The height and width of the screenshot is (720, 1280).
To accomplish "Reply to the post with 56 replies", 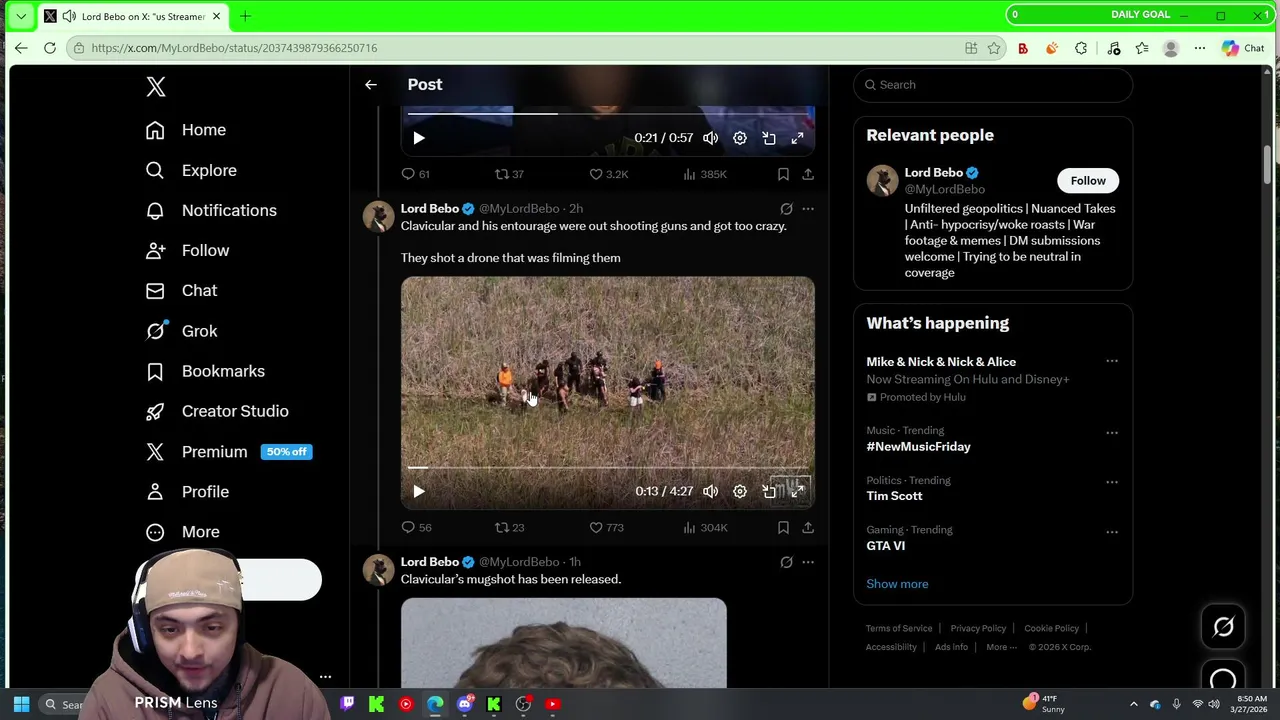I will pos(416,527).
